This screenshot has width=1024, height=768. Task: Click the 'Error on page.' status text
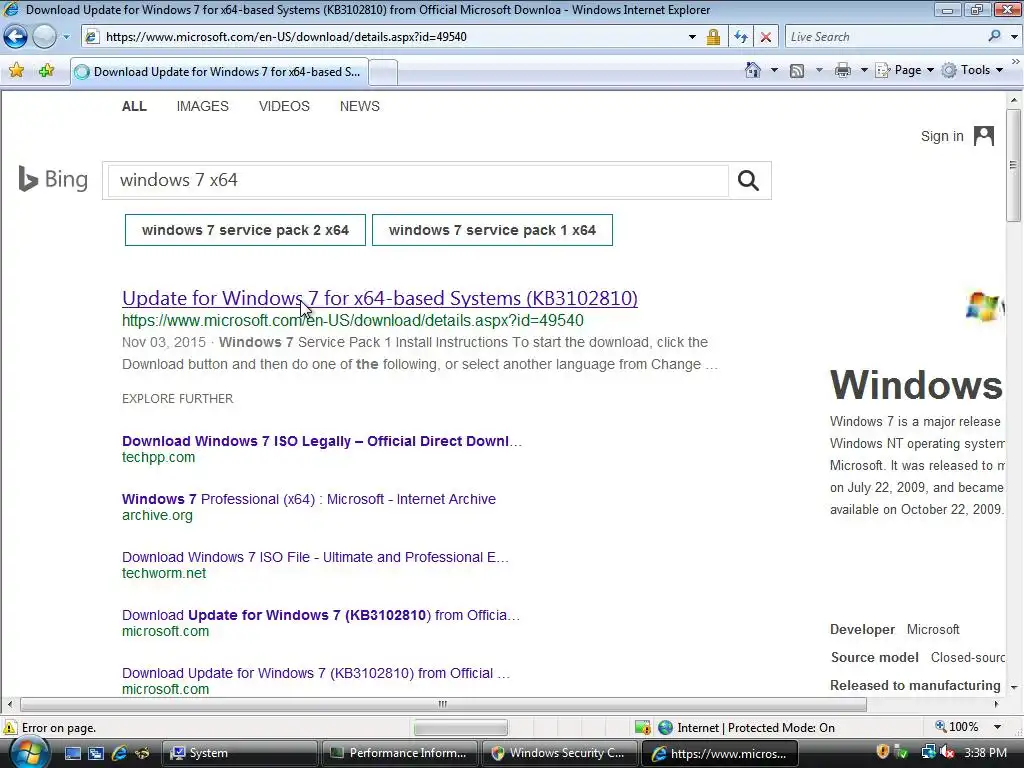(59, 728)
